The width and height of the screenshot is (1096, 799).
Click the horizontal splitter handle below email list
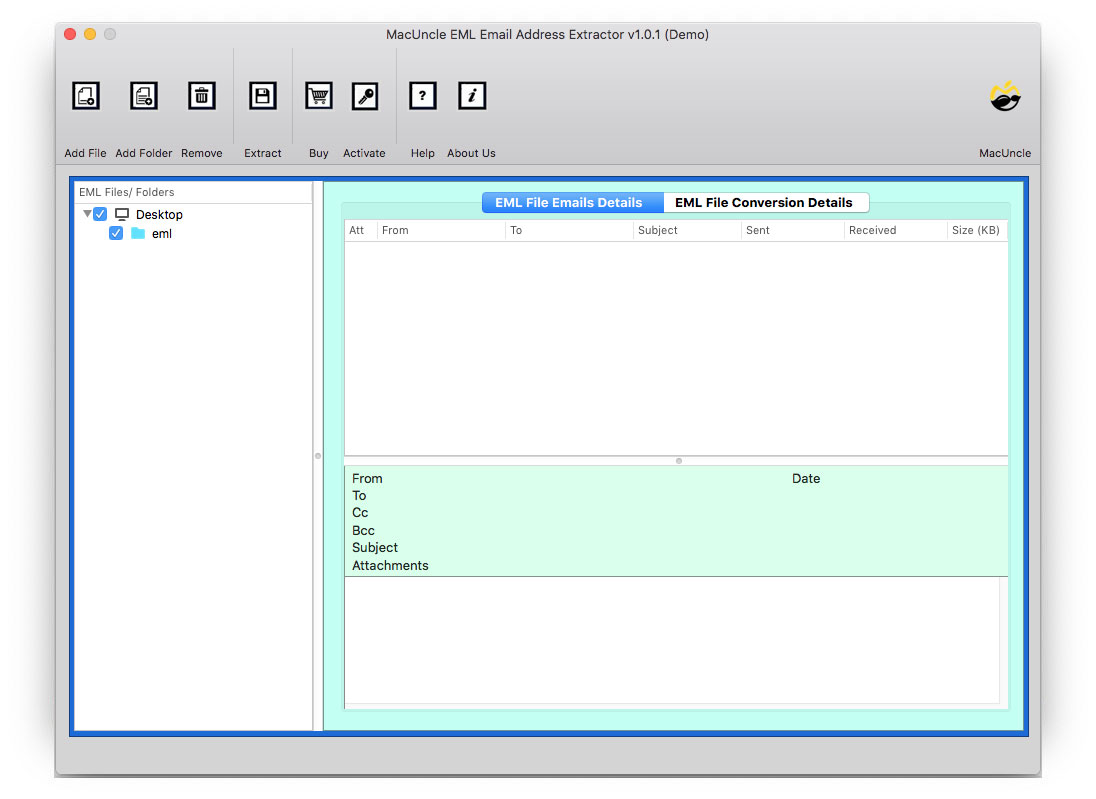click(x=679, y=461)
